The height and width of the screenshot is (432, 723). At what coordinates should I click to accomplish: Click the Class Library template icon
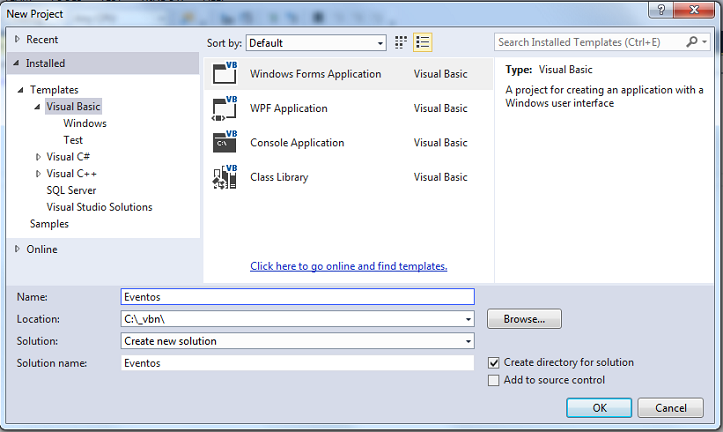pos(225,177)
